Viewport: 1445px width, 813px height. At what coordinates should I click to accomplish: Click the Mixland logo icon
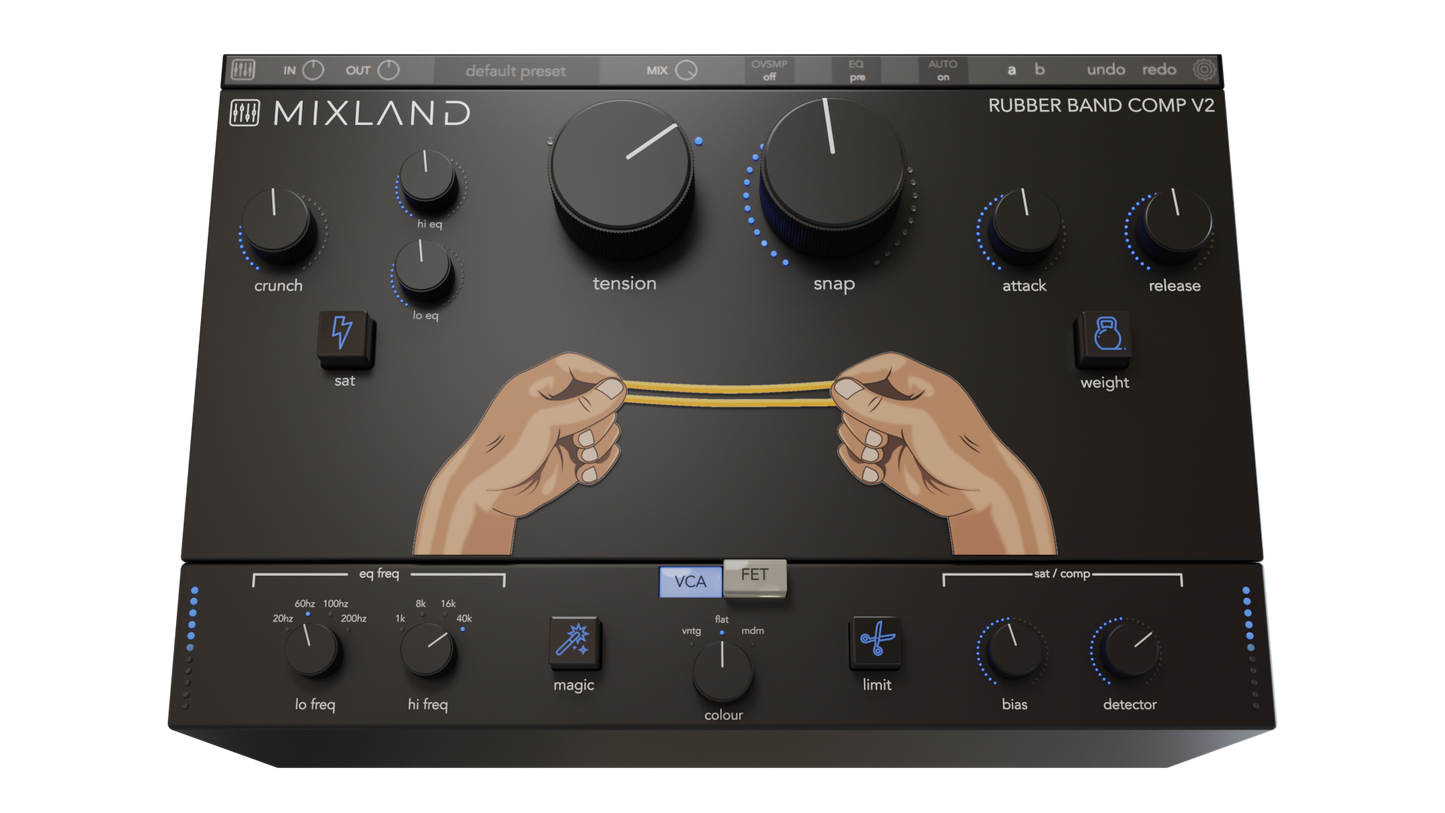tap(246, 113)
